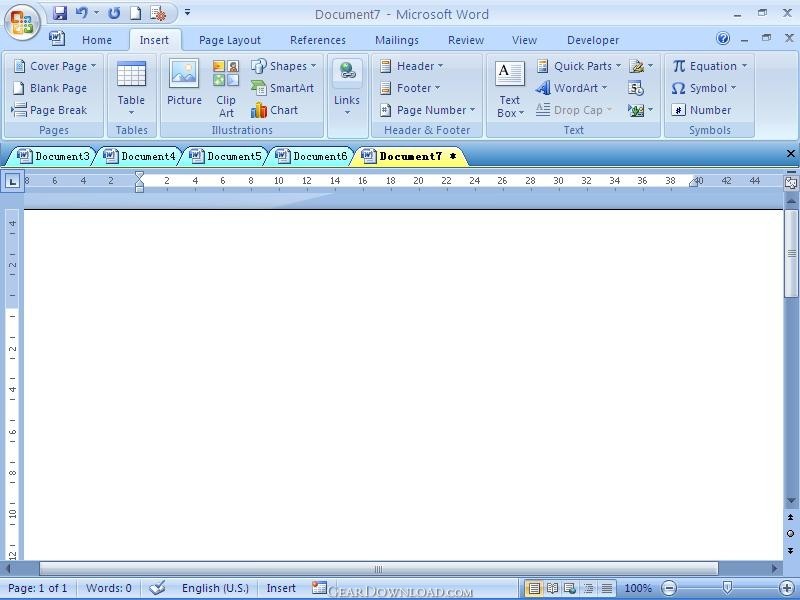Insert Clip Art

(x=226, y=89)
